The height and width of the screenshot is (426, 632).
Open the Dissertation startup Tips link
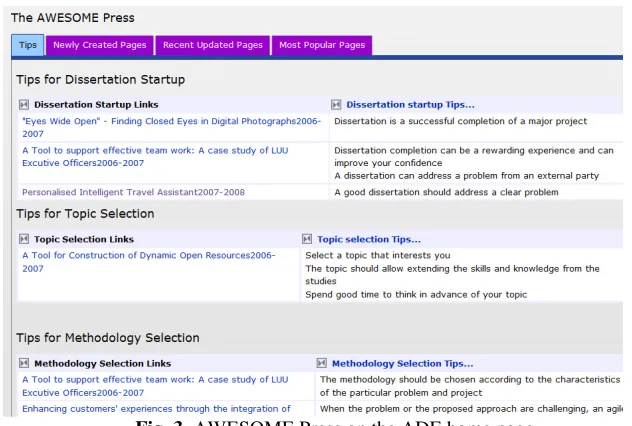(410, 105)
